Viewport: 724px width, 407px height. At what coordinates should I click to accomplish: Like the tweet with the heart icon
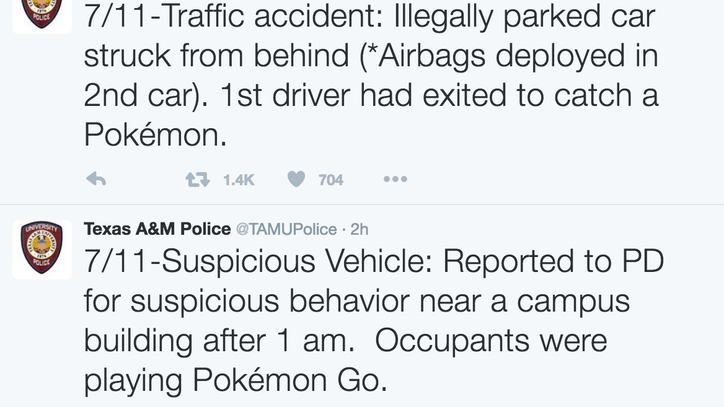[x=296, y=180]
